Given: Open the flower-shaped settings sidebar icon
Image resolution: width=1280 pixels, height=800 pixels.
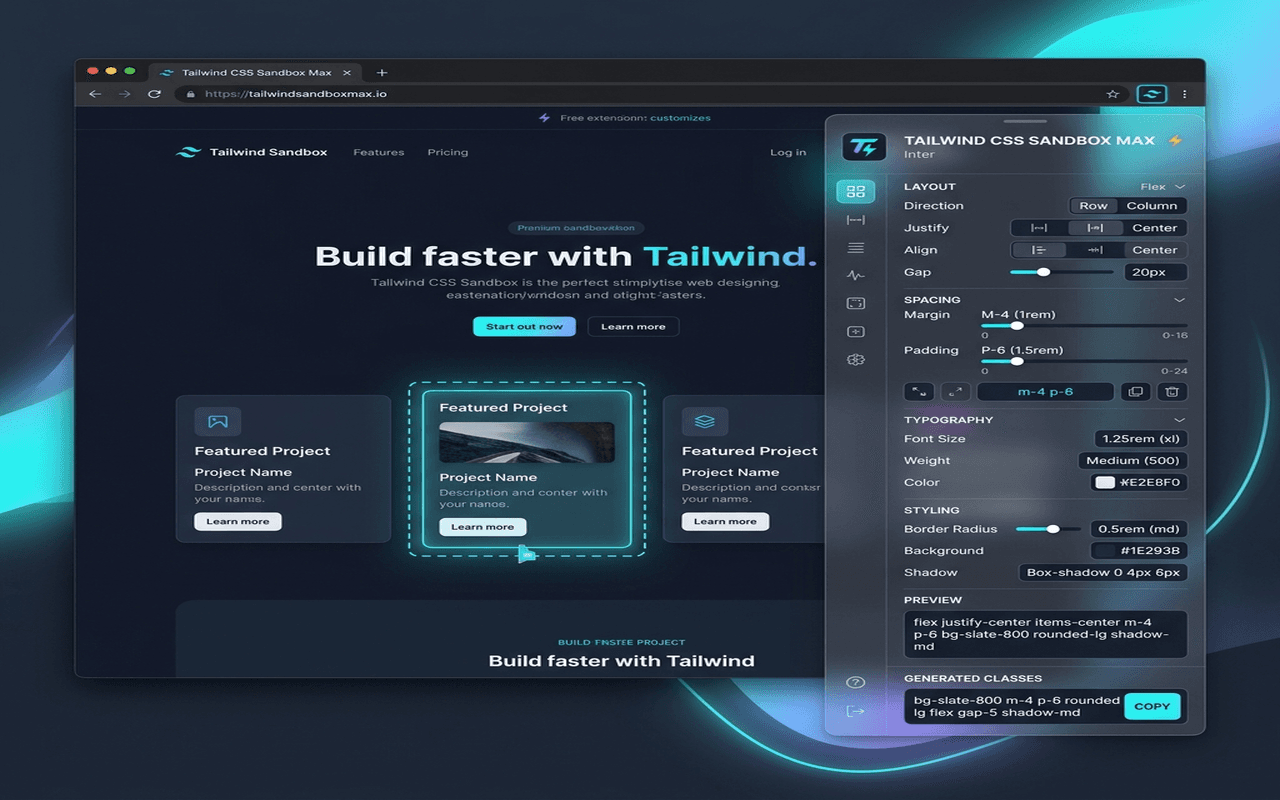Looking at the screenshot, I should point(855,359).
